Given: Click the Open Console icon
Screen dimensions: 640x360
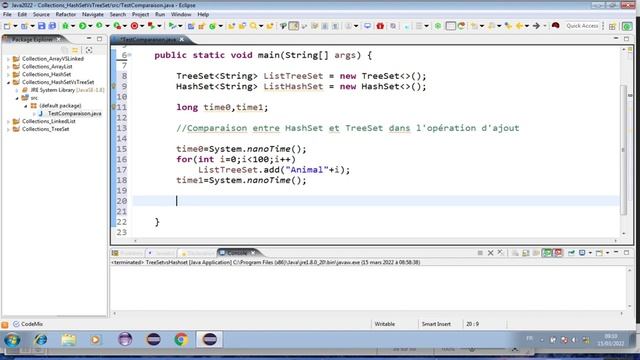Looking at the screenshot, I should [599, 253].
